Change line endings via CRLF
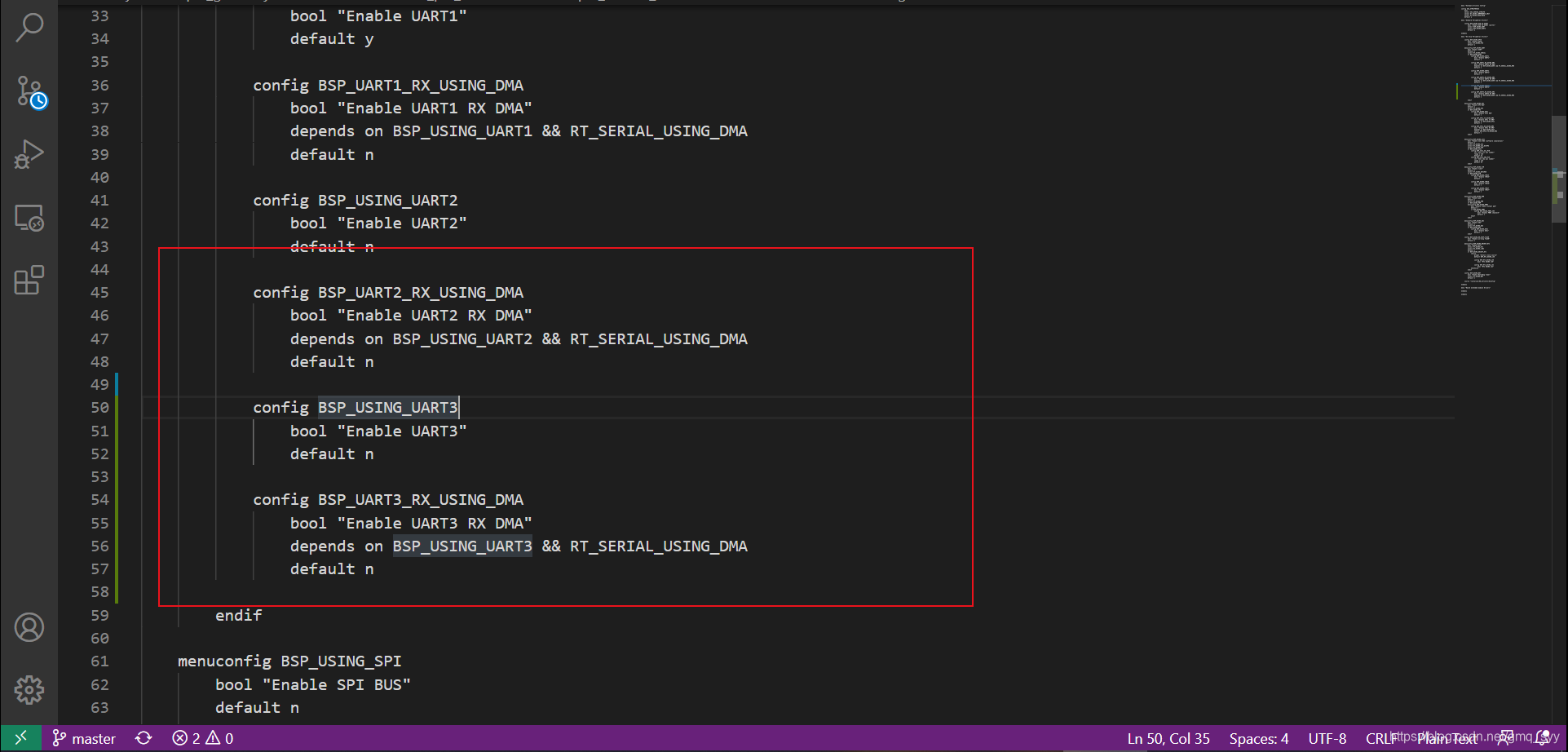The image size is (1568, 752). tap(1380, 738)
